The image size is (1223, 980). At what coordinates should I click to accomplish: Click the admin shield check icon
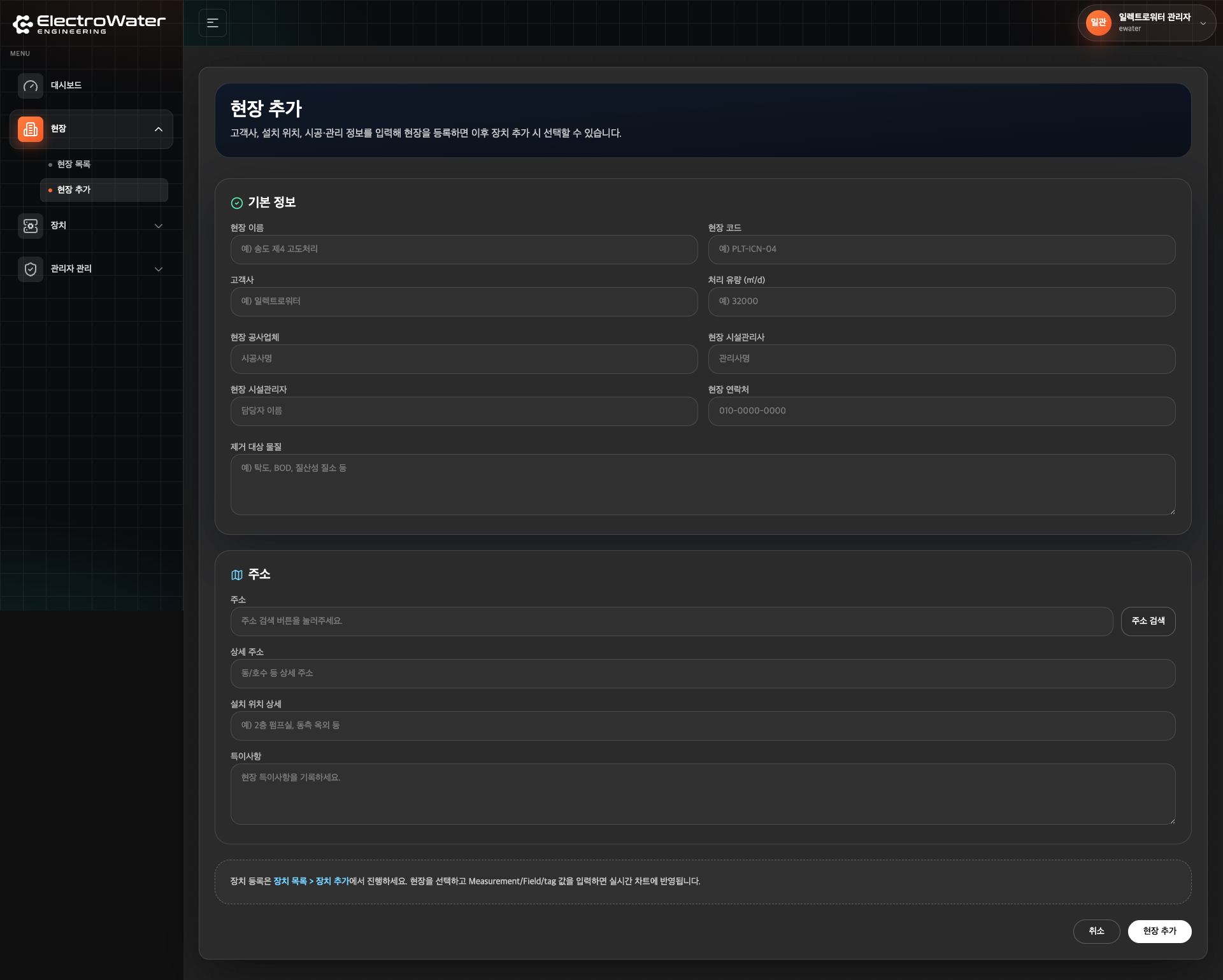(31, 269)
